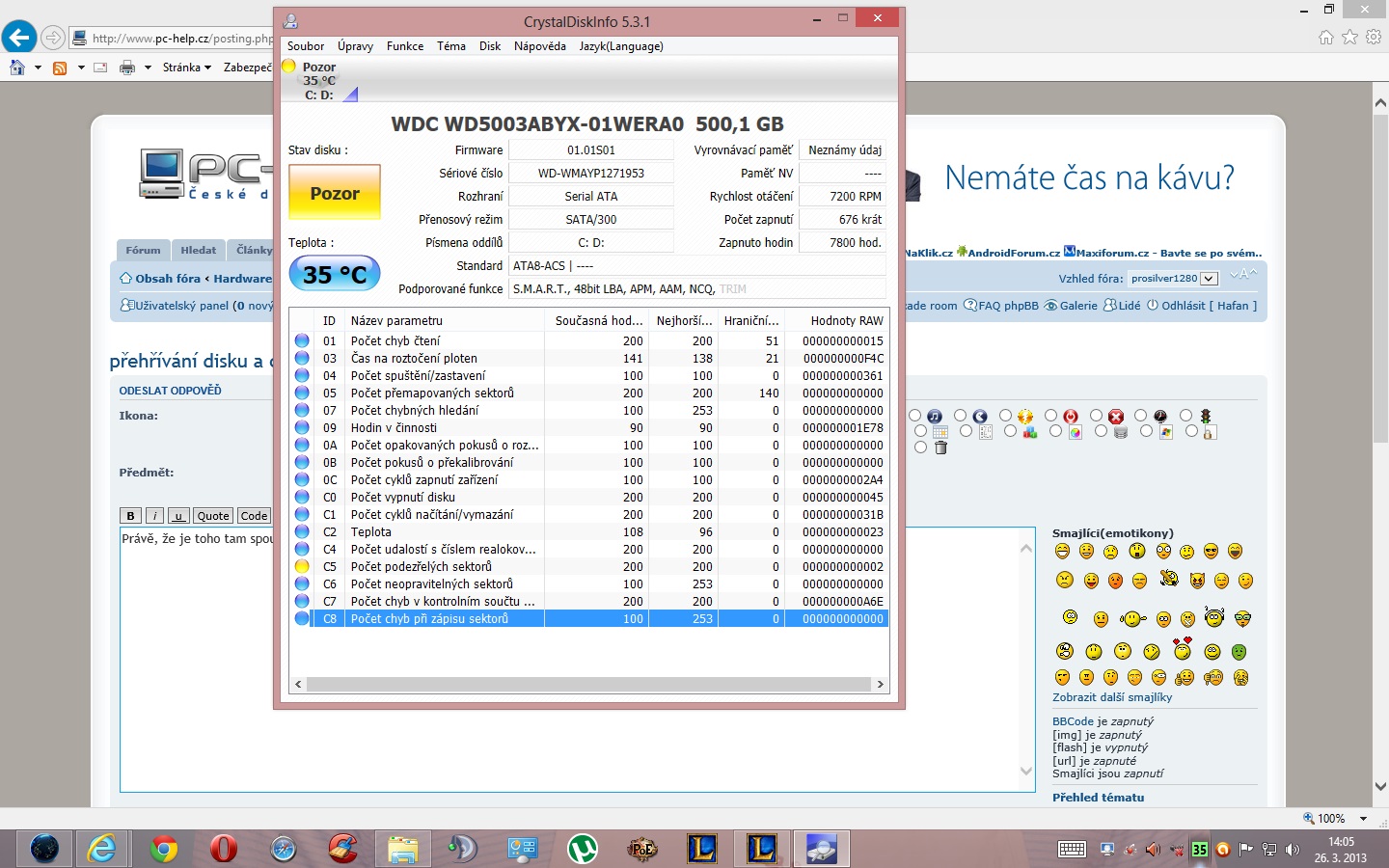Select the row Počet podezřelých sektorů
1389x868 pixels.
[589, 566]
